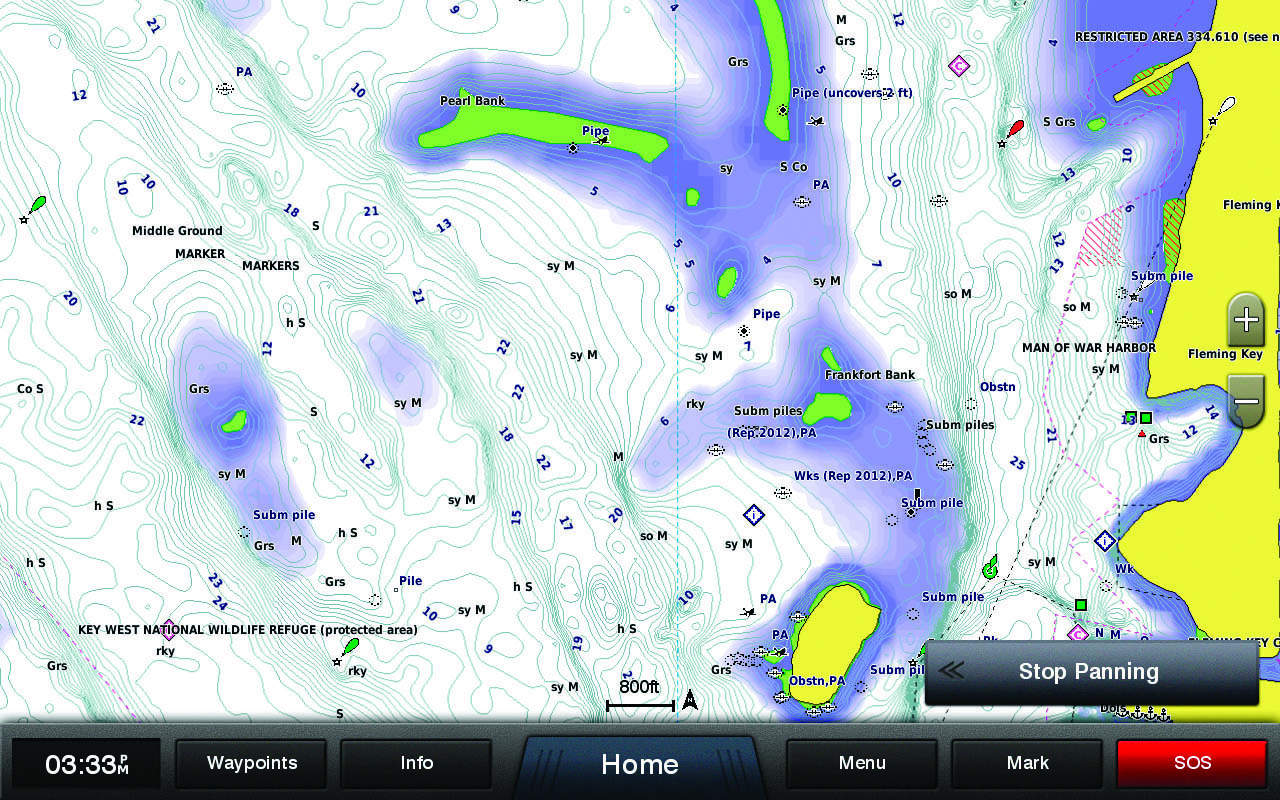Open the Waypoints menu

click(x=252, y=763)
